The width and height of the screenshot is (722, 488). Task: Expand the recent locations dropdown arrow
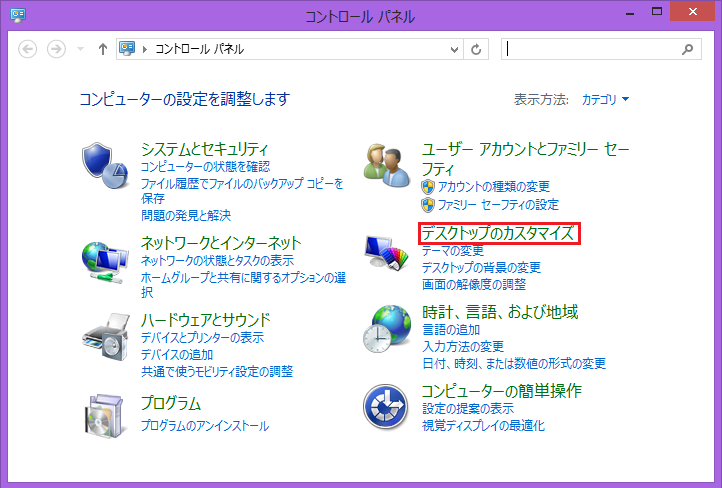click(80, 49)
